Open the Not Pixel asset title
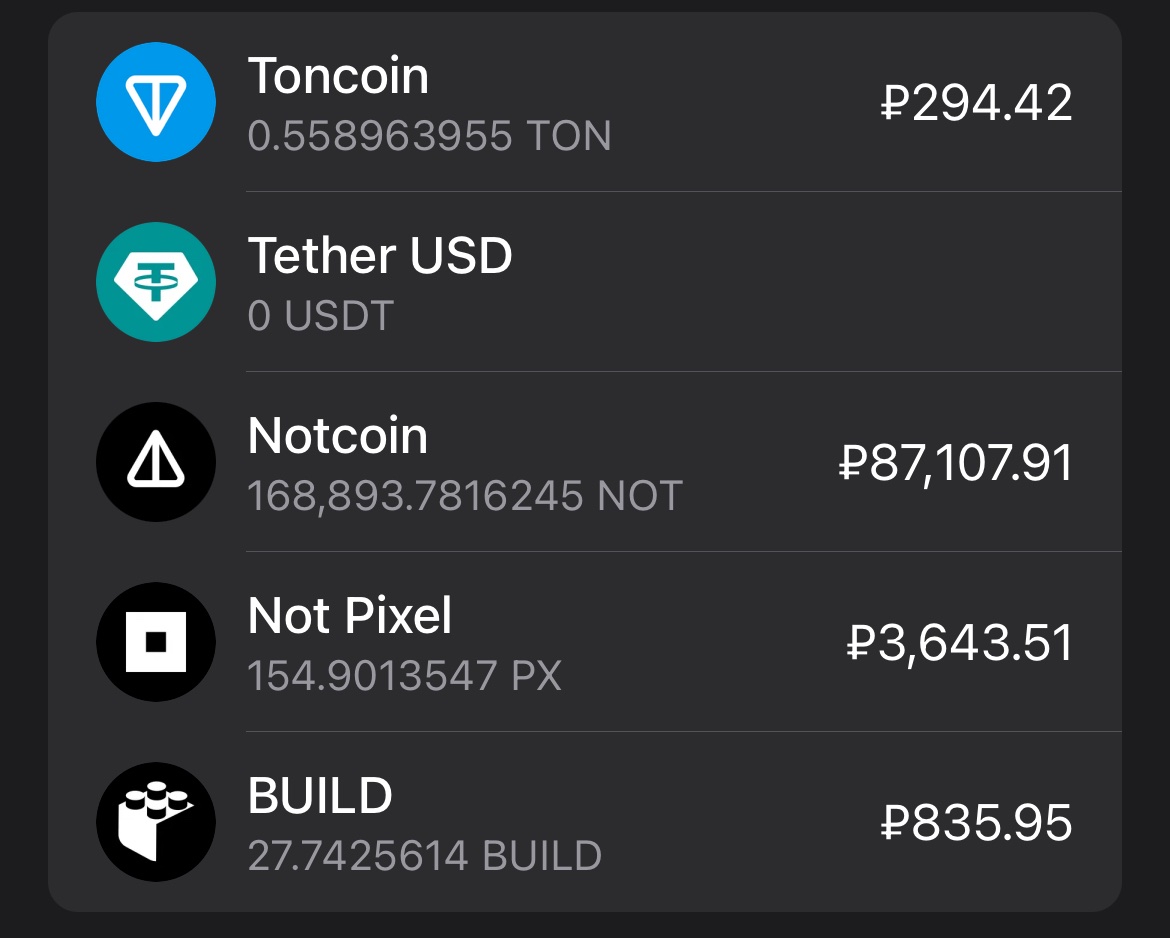This screenshot has width=1170, height=938. pos(350,616)
